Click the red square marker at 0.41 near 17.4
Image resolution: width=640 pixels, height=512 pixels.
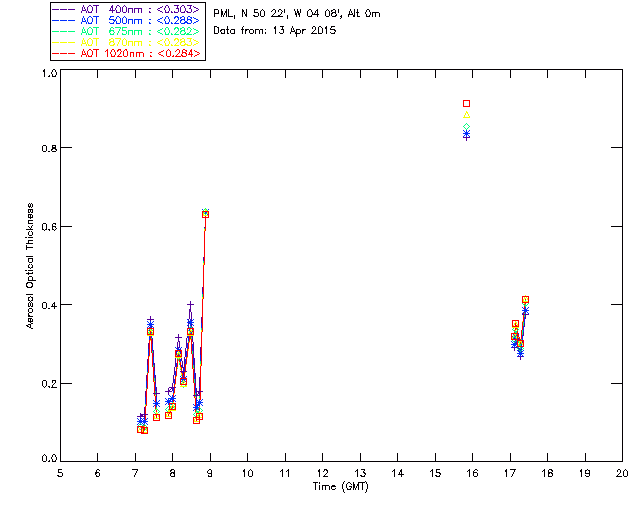(x=525, y=300)
